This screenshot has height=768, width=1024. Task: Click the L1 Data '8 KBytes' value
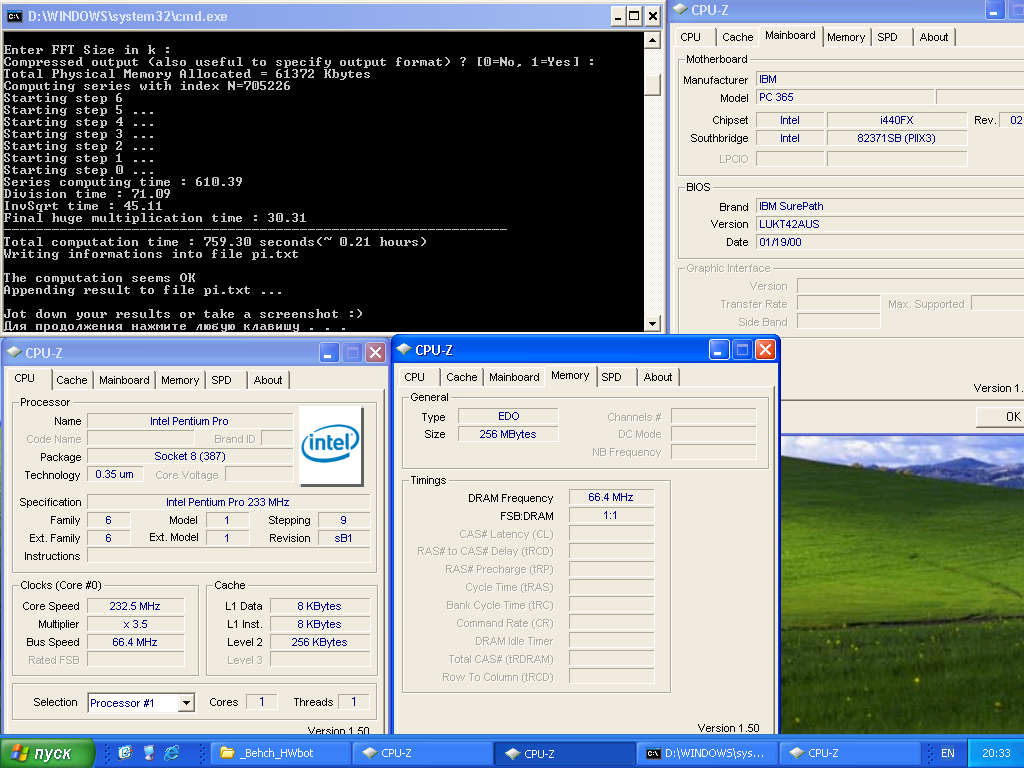pyautogui.click(x=319, y=606)
